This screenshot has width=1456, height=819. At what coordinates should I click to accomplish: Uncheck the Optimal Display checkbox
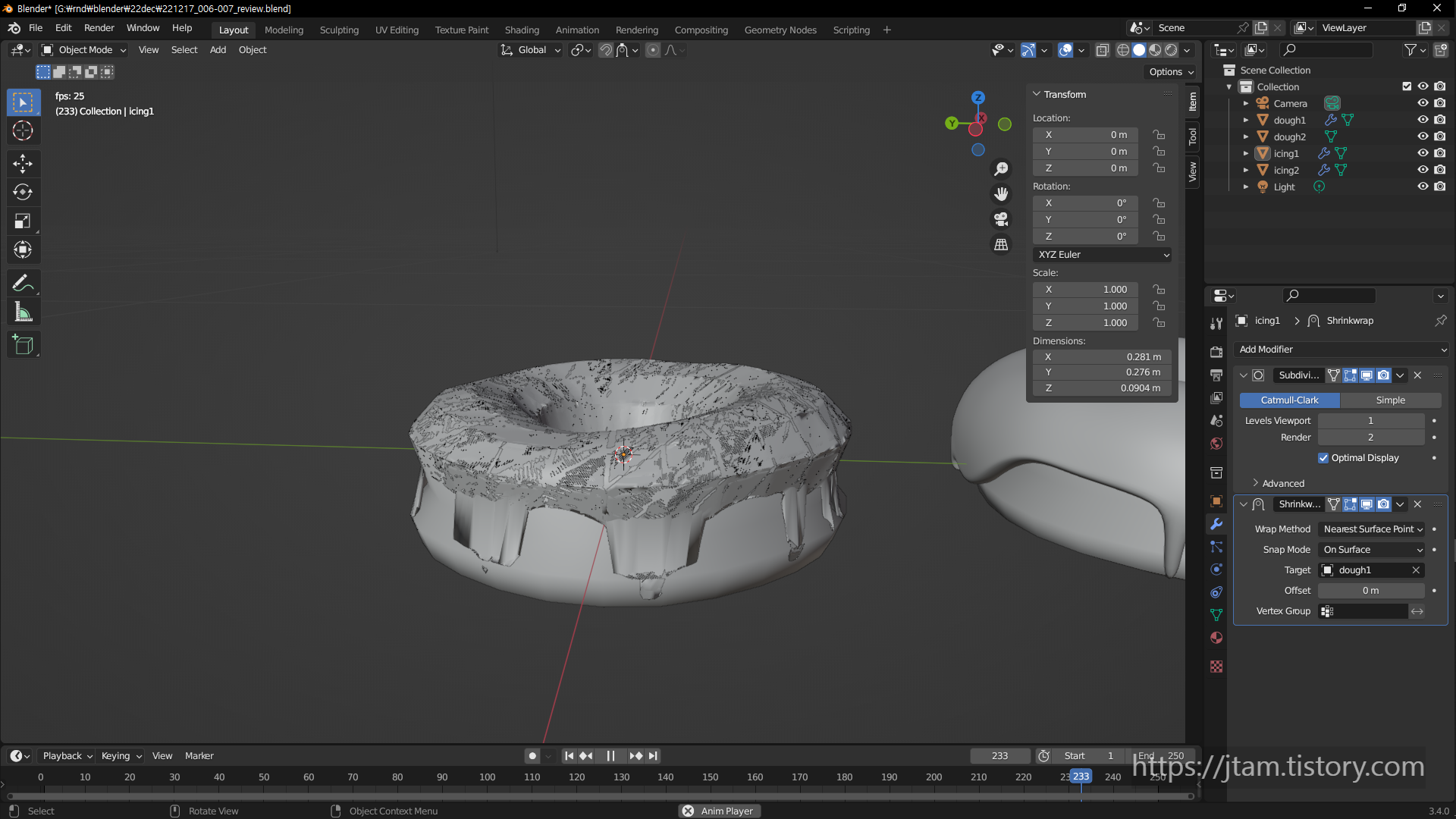click(x=1323, y=458)
